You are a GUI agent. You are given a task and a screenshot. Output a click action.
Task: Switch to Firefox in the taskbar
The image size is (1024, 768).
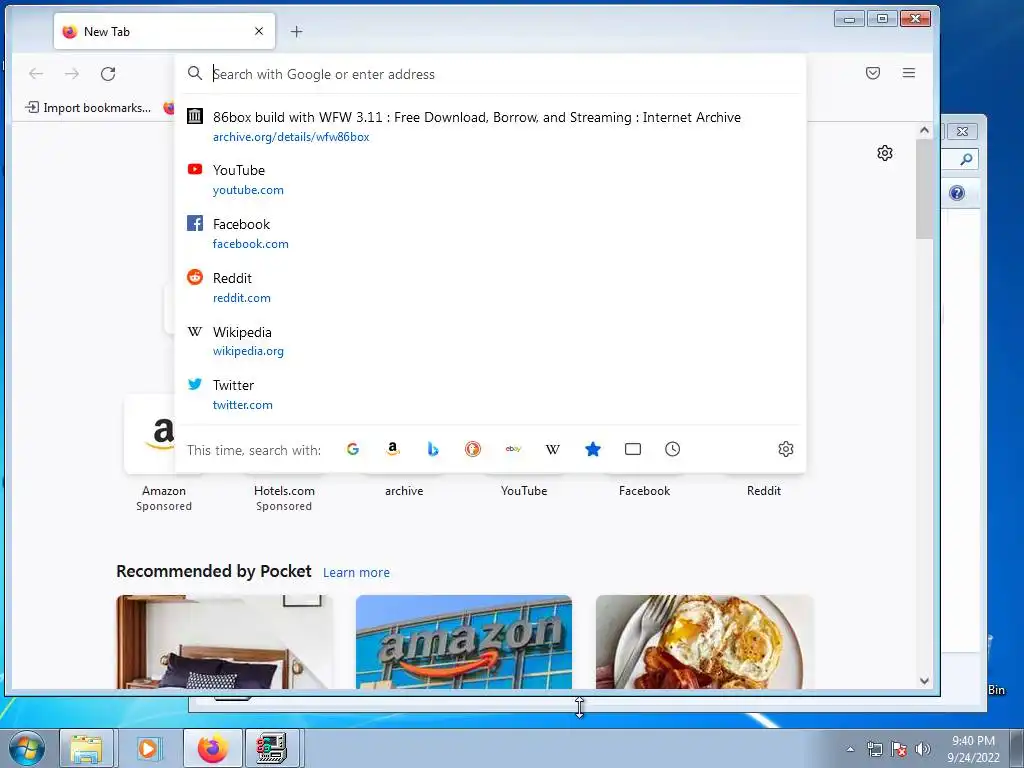tap(213, 748)
